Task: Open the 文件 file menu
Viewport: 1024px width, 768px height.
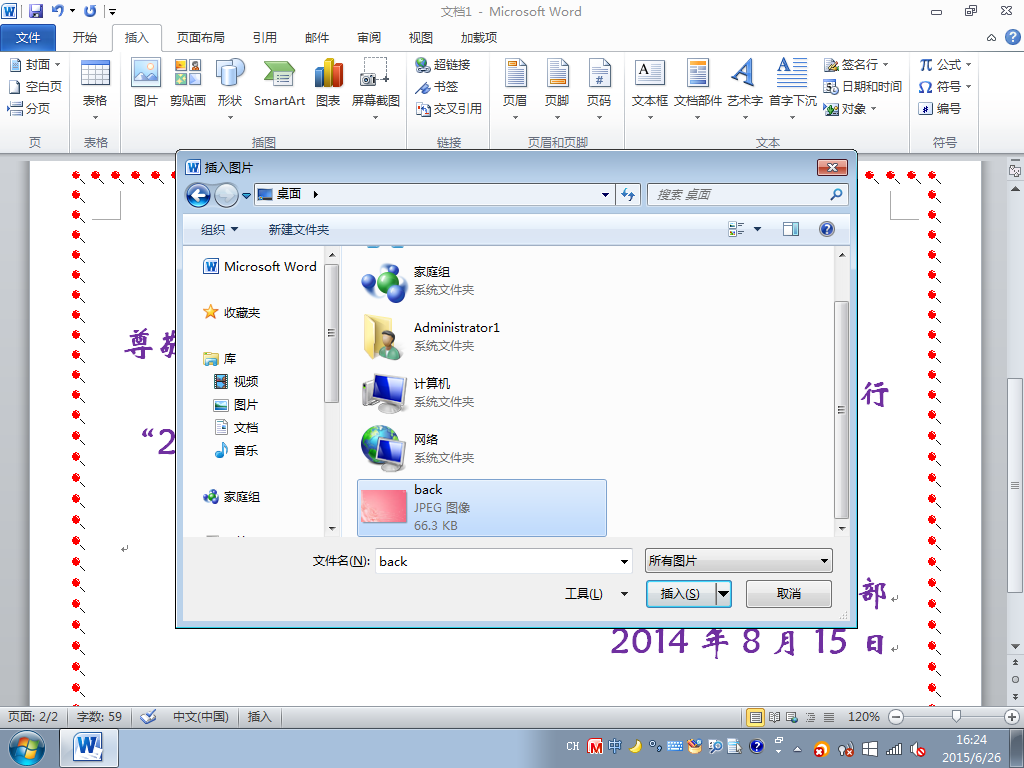Action: click(x=28, y=37)
